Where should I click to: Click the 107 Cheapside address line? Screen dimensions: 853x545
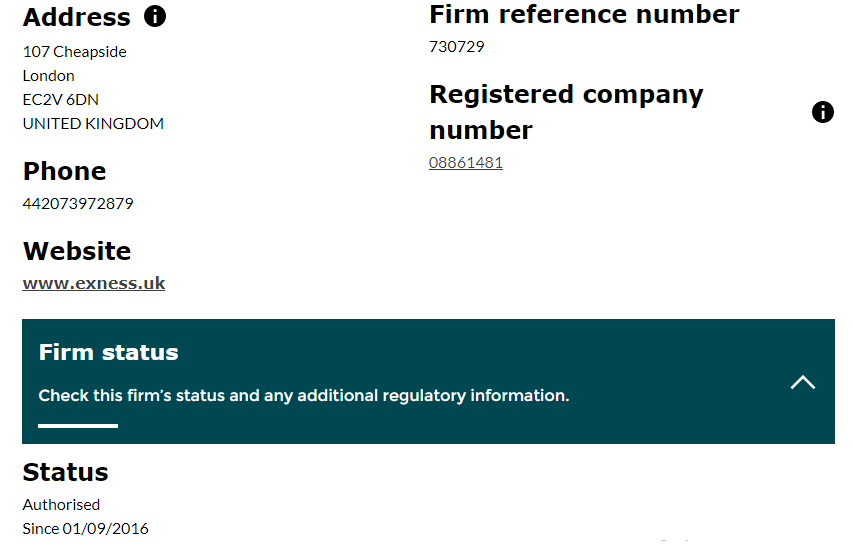pyautogui.click(x=75, y=52)
